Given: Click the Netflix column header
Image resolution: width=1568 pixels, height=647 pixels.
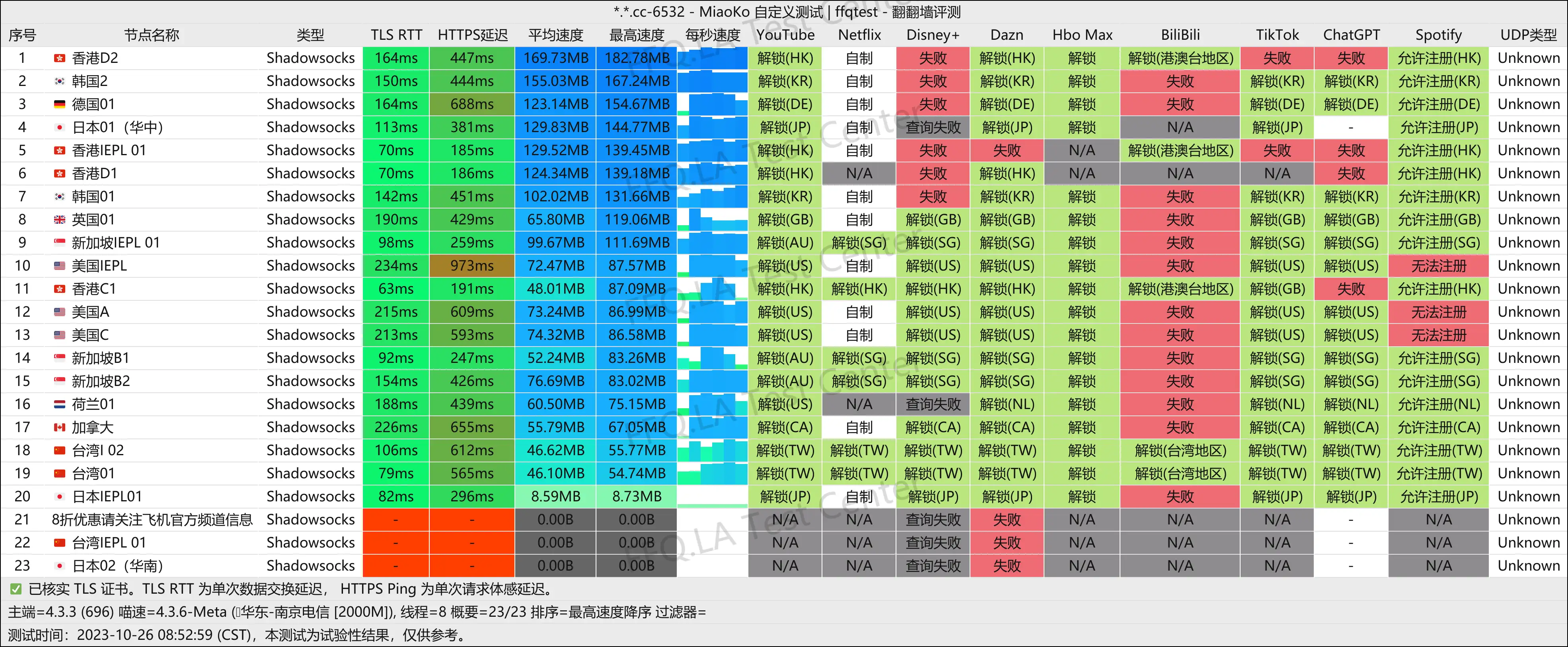Looking at the screenshot, I should pyautogui.click(x=859, y=35).
